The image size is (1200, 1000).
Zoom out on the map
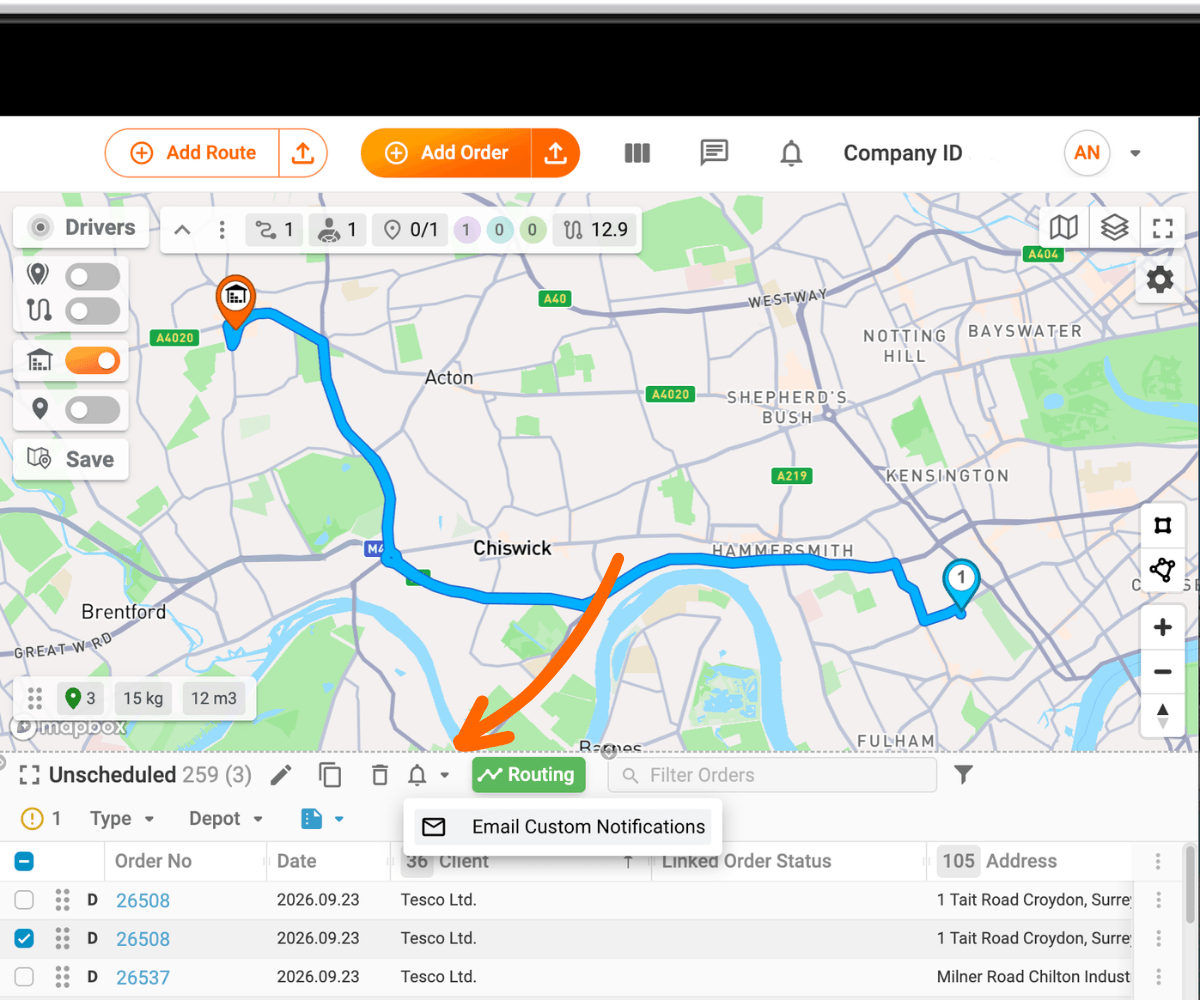coord(1162,671)
